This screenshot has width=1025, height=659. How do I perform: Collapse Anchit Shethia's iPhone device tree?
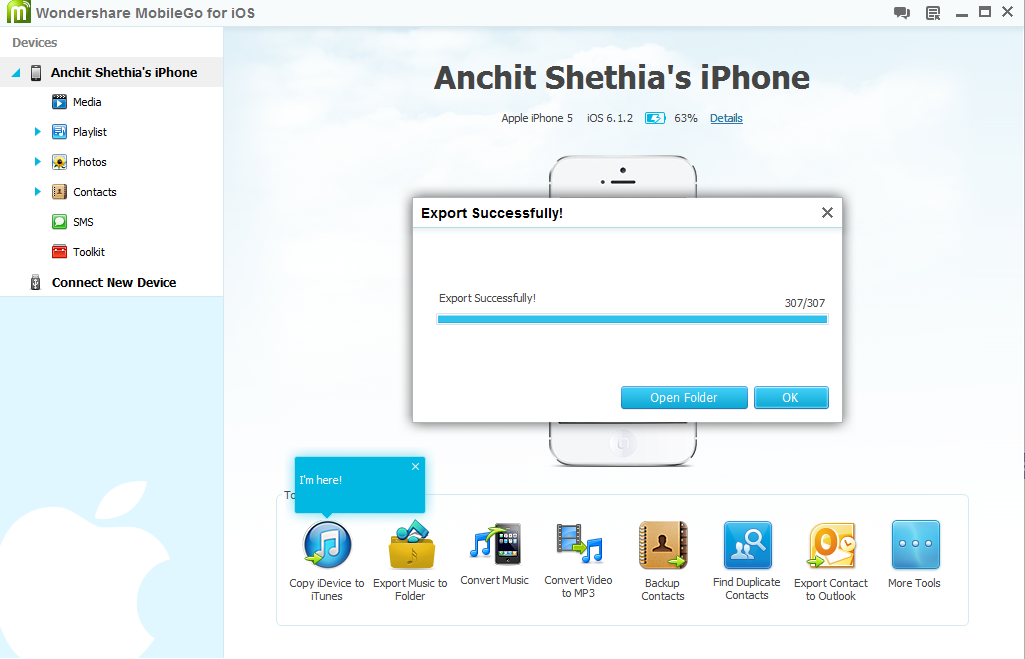click(16, 73)
